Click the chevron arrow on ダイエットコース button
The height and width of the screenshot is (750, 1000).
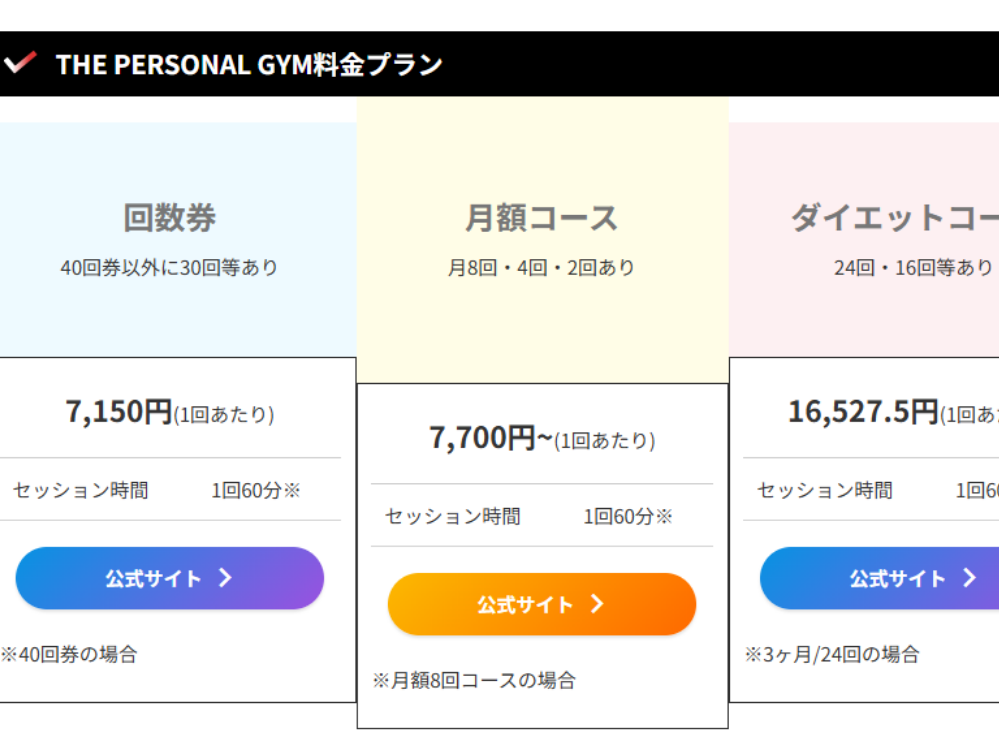[x=969, y=578]
